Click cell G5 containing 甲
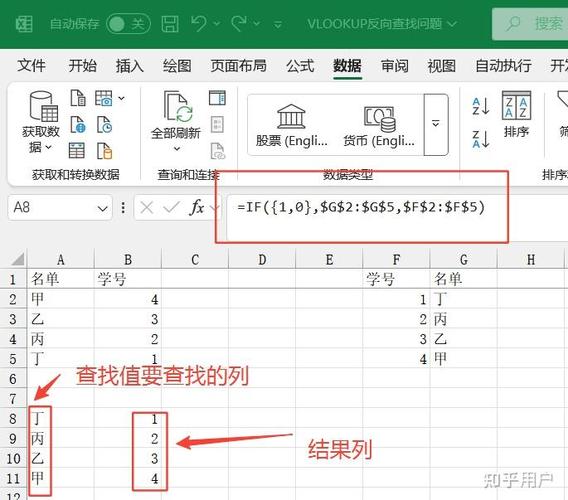This screenshot has width=568, height=500. [x=463, y=359]
